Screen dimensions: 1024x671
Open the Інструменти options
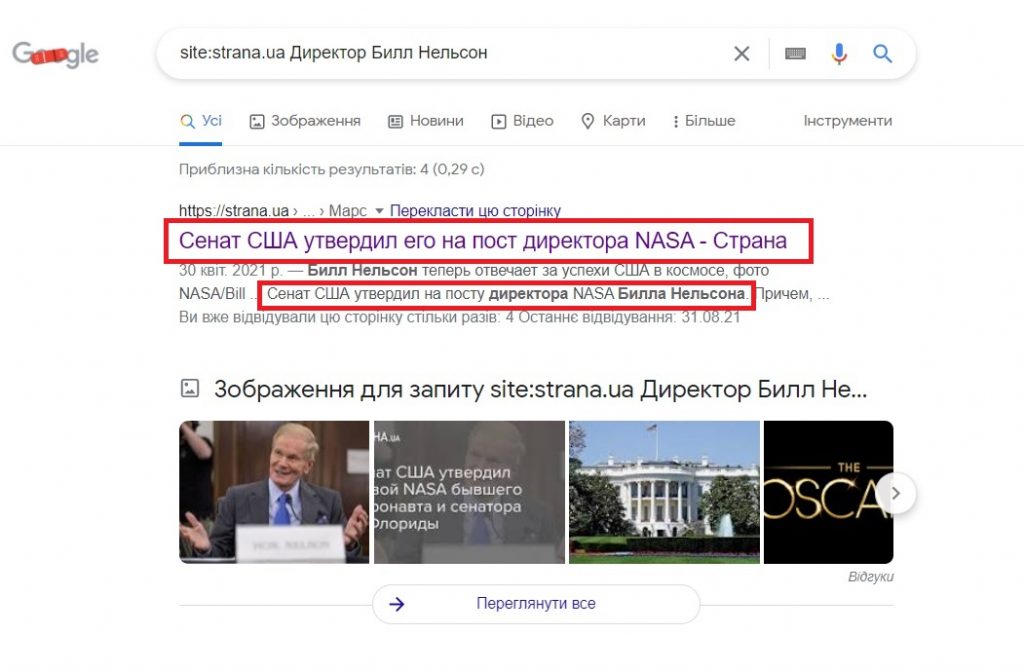[848, 121]
